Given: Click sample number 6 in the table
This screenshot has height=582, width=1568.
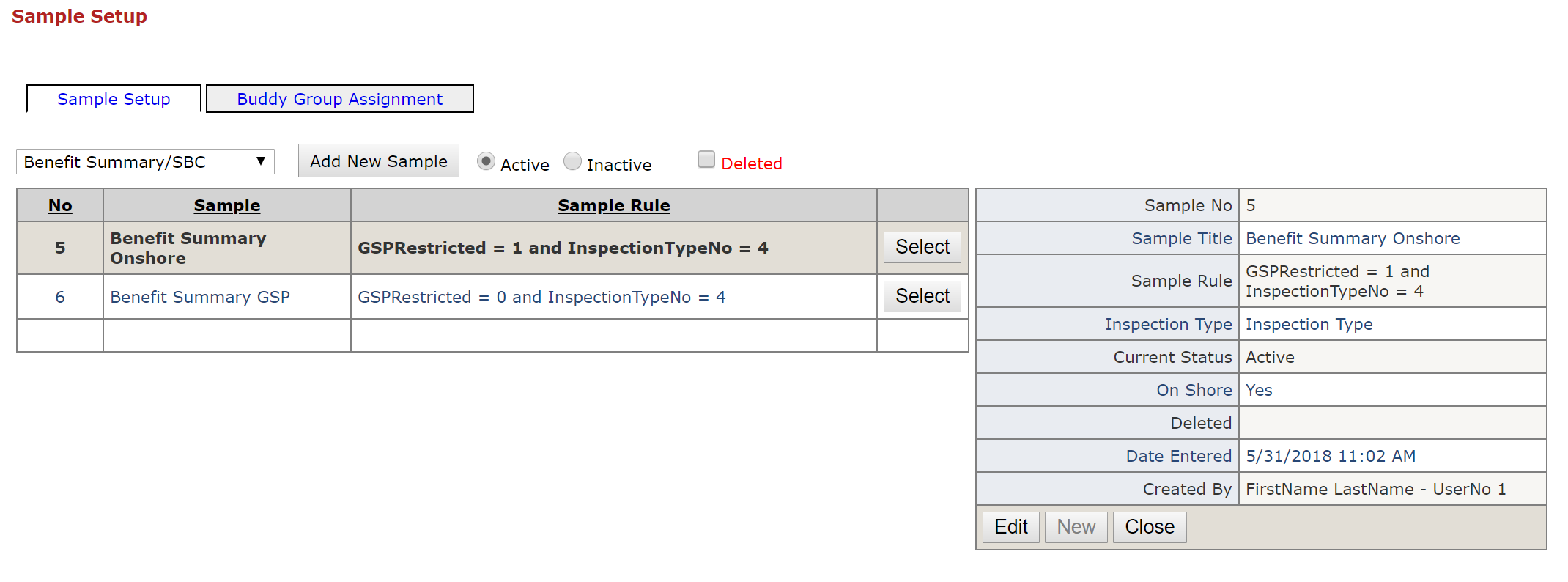Looking at the screenshot, I should tap(60, 297).
